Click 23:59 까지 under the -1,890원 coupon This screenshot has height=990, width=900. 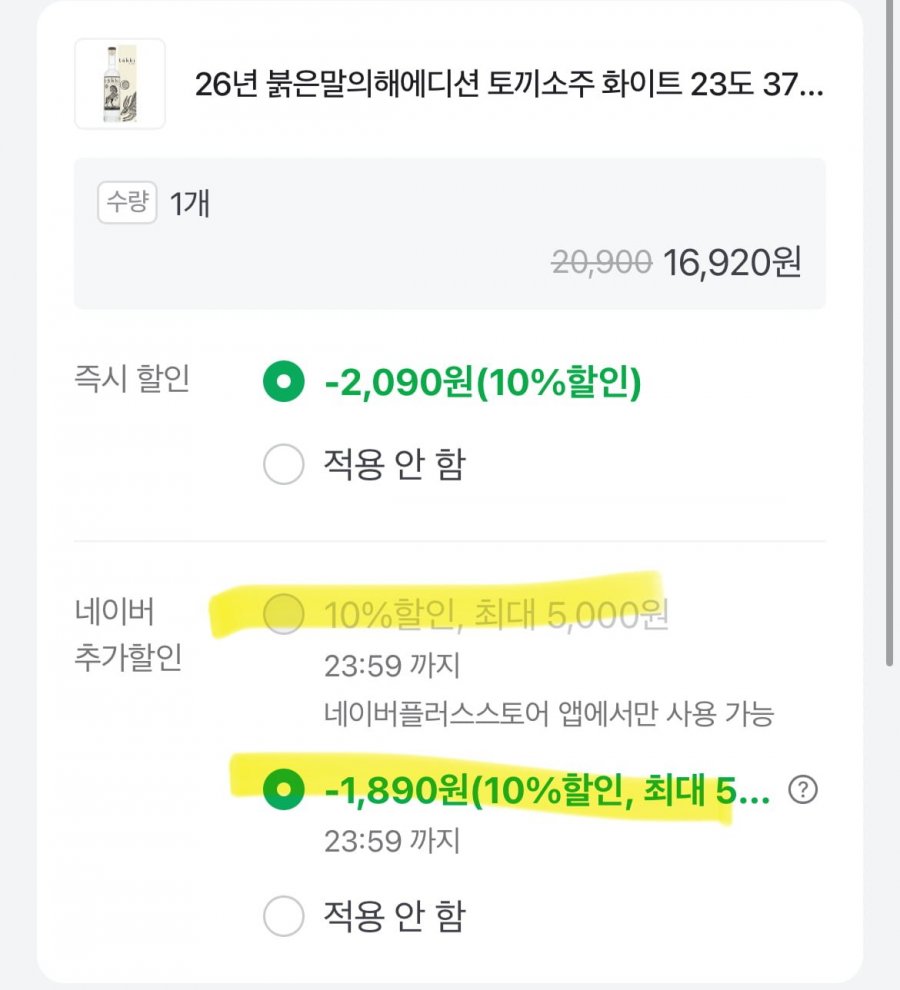tap(391, 841)
